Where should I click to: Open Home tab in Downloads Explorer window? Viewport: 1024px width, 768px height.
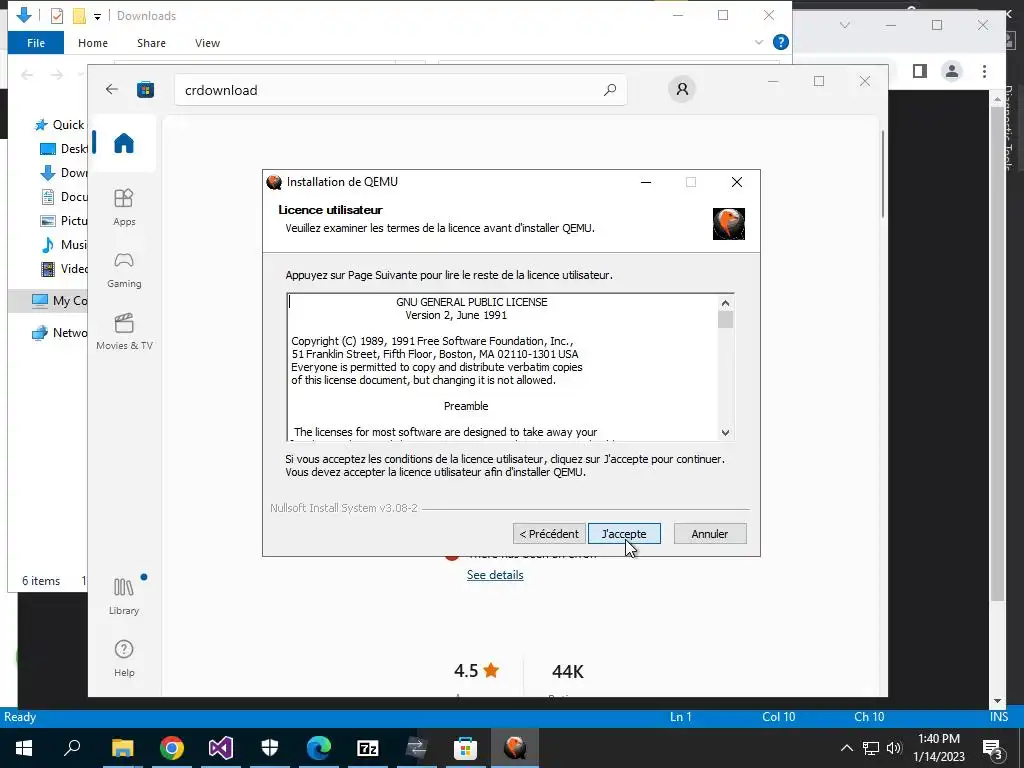coord(93,43)
